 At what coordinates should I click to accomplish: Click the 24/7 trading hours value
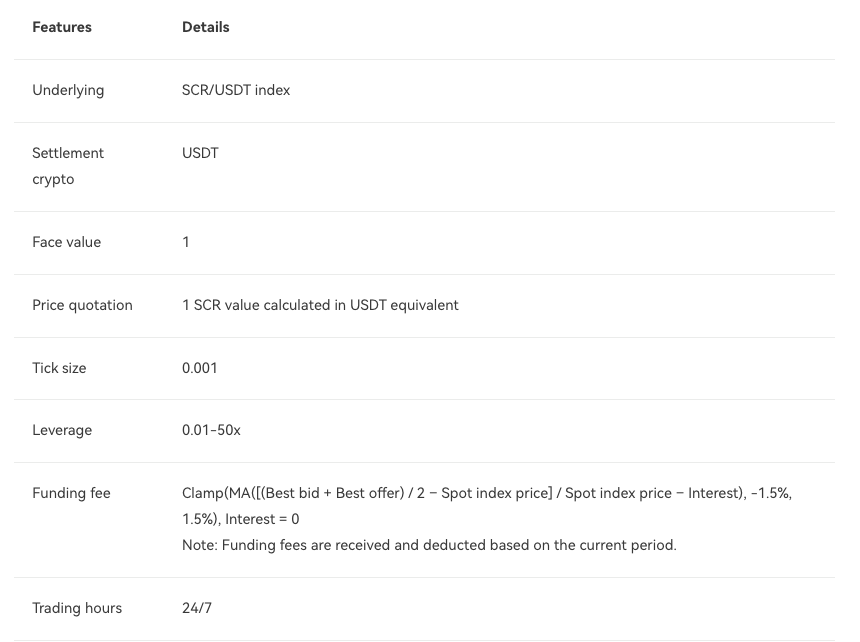tap(197, 609)
